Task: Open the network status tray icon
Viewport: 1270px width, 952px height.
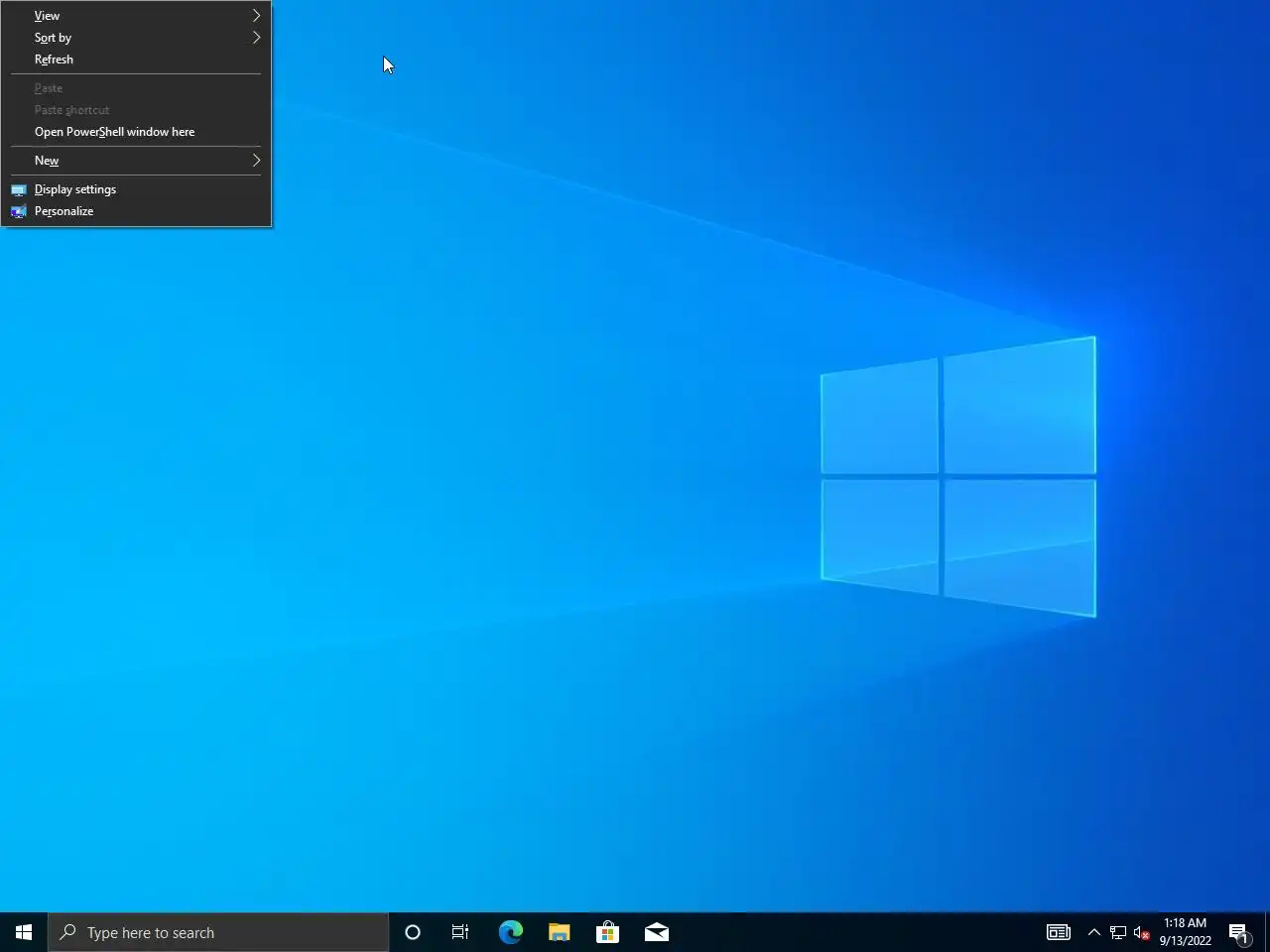Action: pyautogui.click(x=1117, y=932)
